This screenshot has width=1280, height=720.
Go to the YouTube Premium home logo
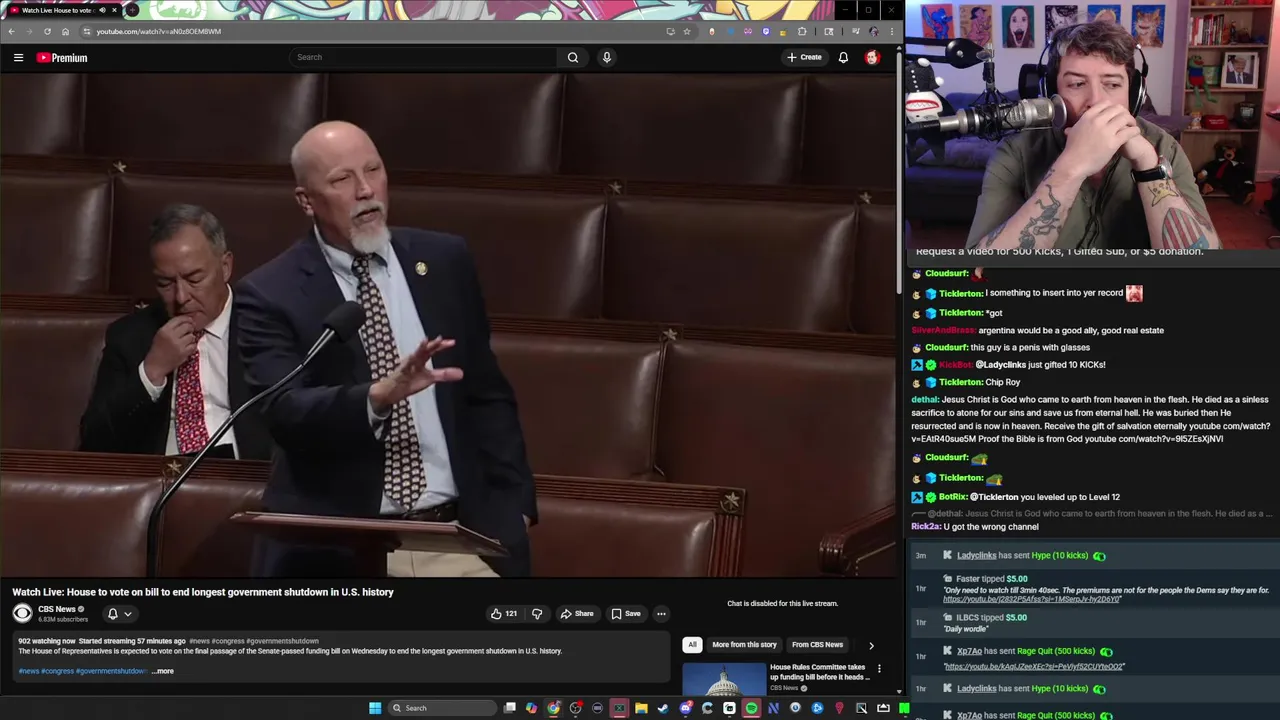point(62,58)
